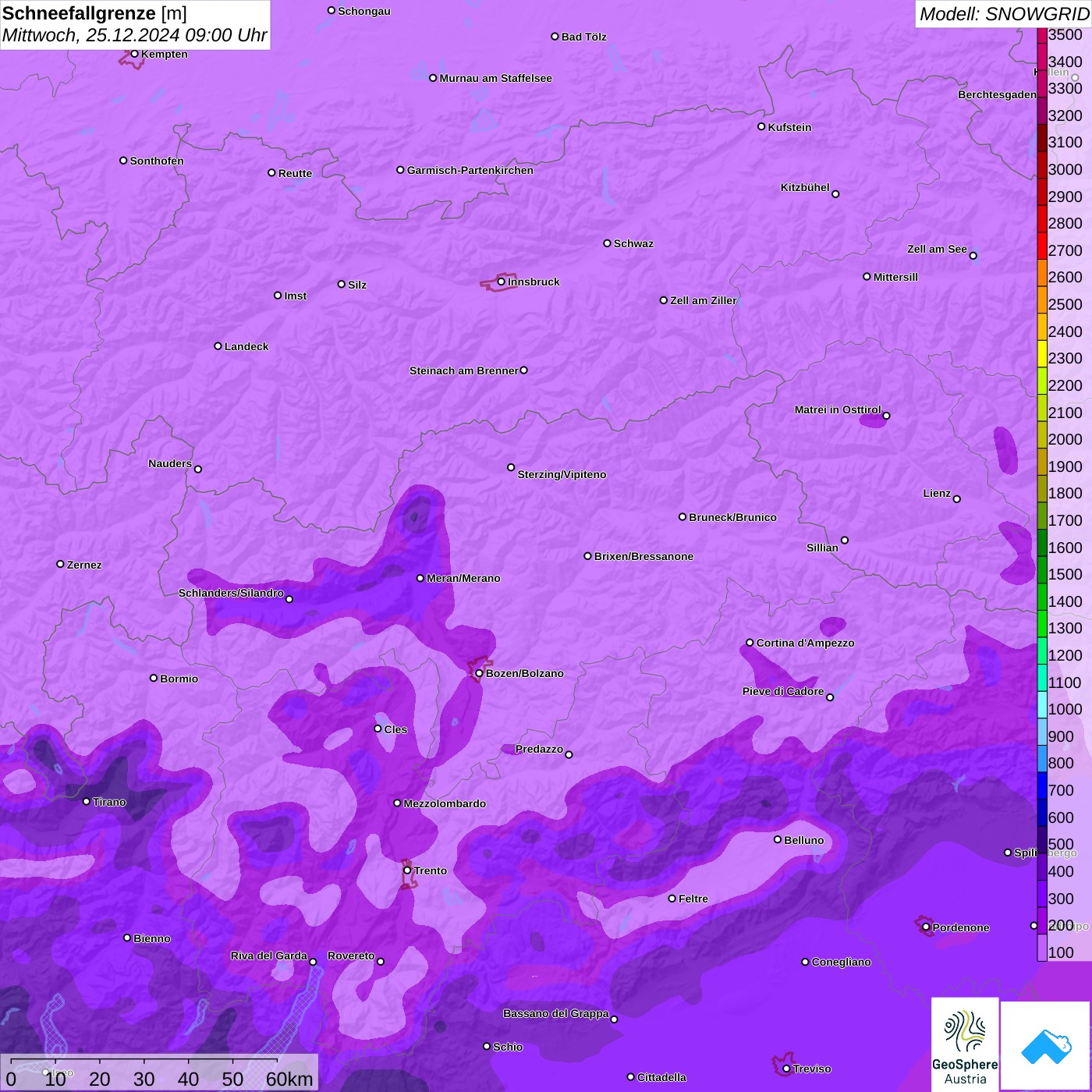
Task: Click the Rovereto label
Action: point(351,955)
